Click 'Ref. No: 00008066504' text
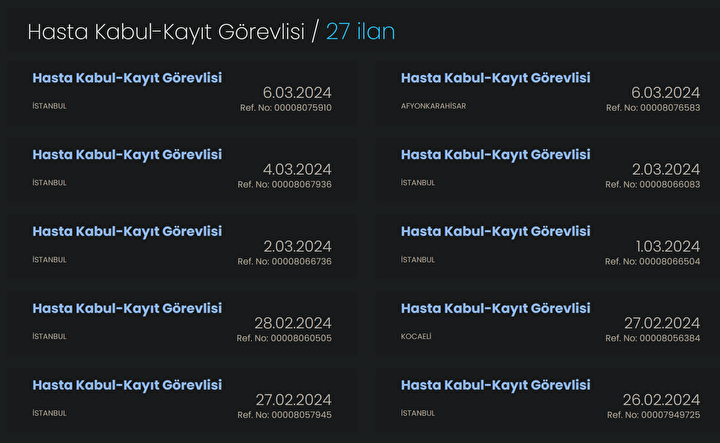 (652, 262)
